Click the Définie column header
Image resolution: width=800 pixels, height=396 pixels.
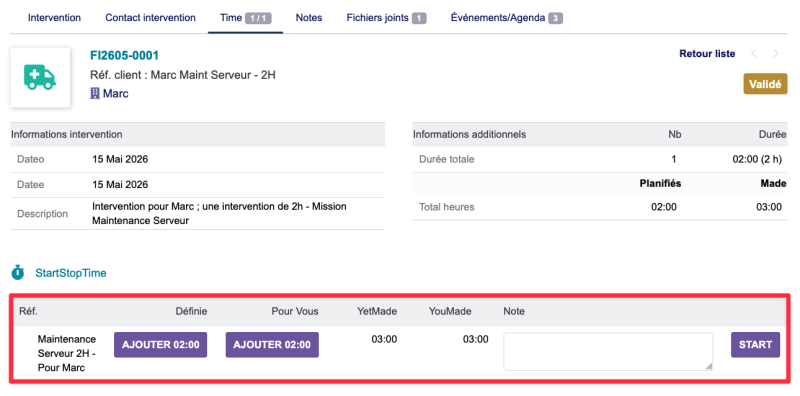click(x=191, y=311)
